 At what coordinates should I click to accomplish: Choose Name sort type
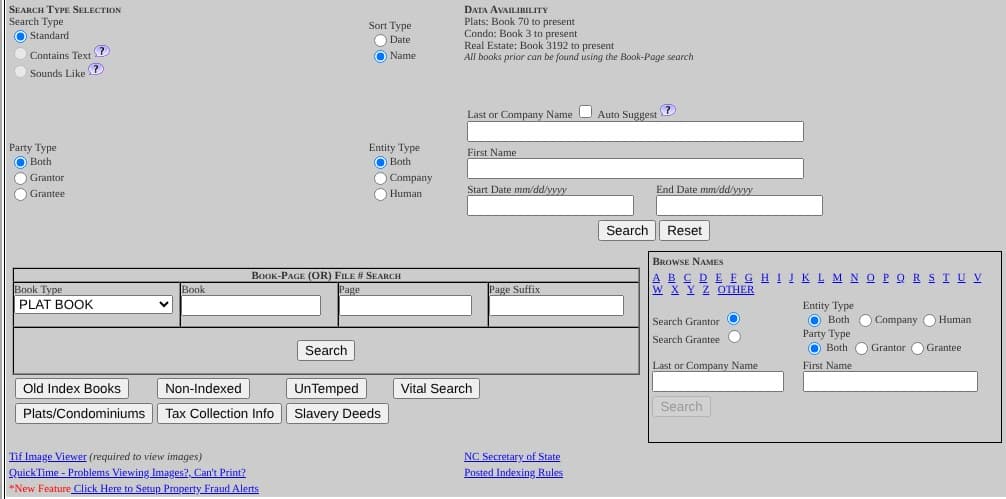click(x=380, y=56)
